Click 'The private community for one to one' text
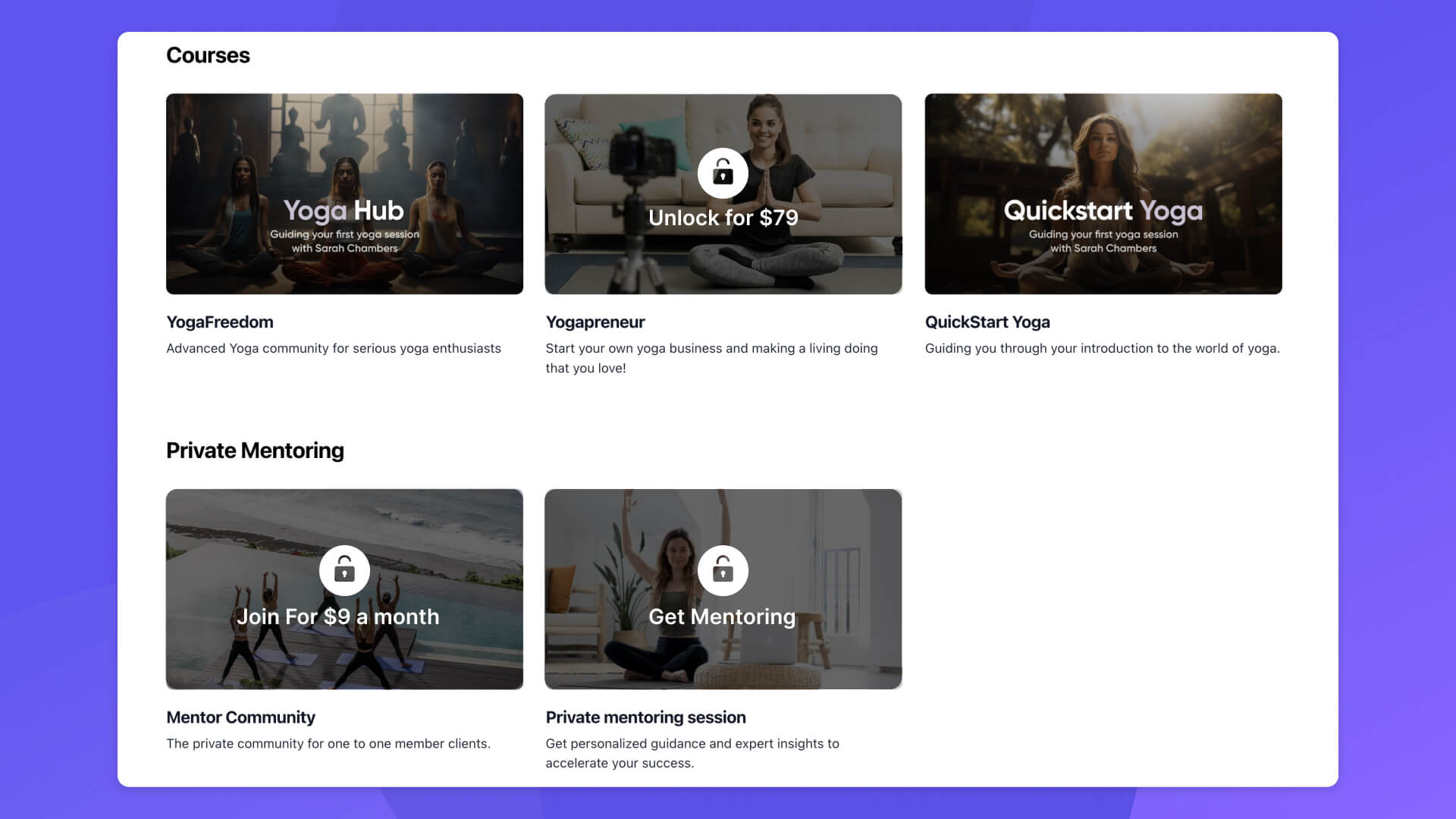The height and width of the screenshot is (819, 1456). coord(328,743)
